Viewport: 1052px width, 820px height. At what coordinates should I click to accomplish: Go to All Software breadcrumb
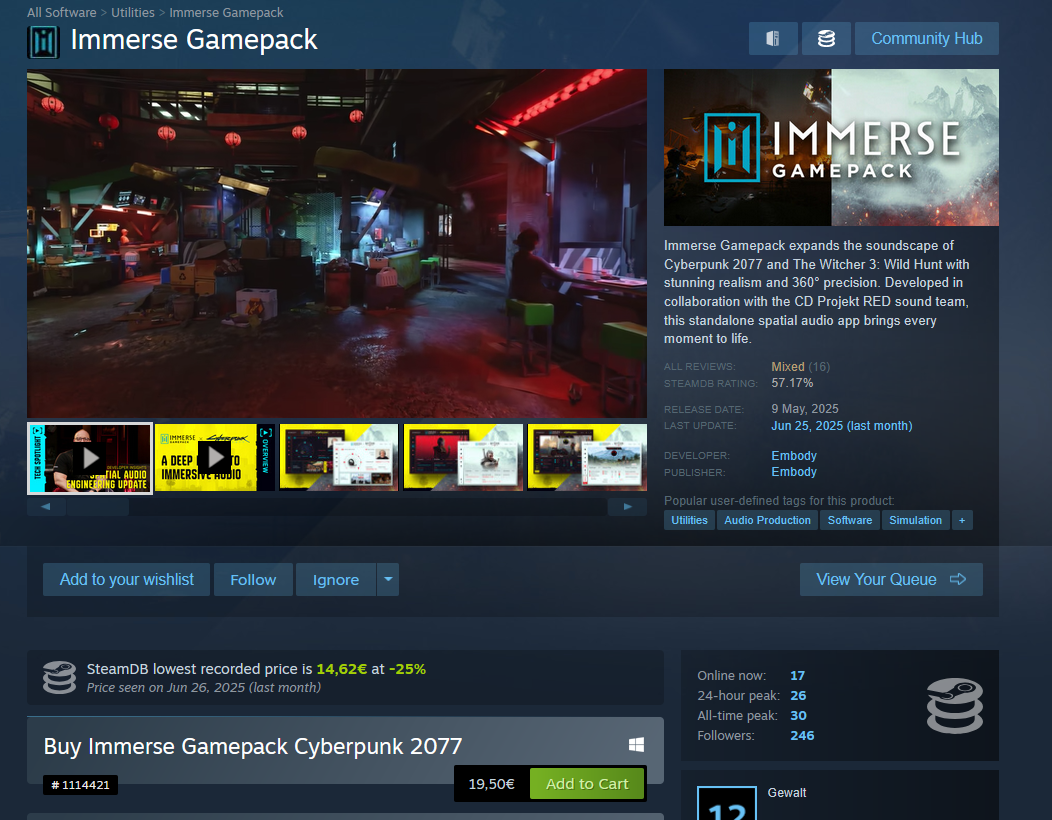click(x=62, y=13)
